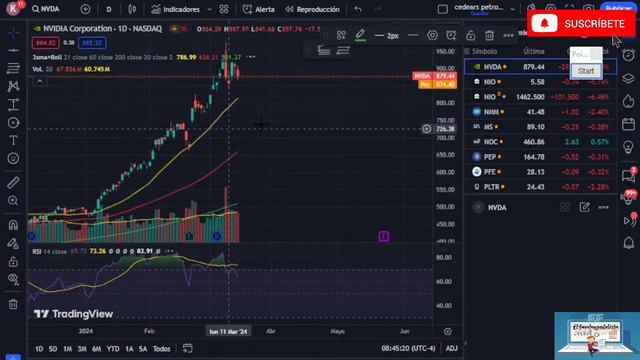Open timezone 08:45:20 (UTC-4) menu
This screenshot has height=360, width=640.
pos(408,348)
